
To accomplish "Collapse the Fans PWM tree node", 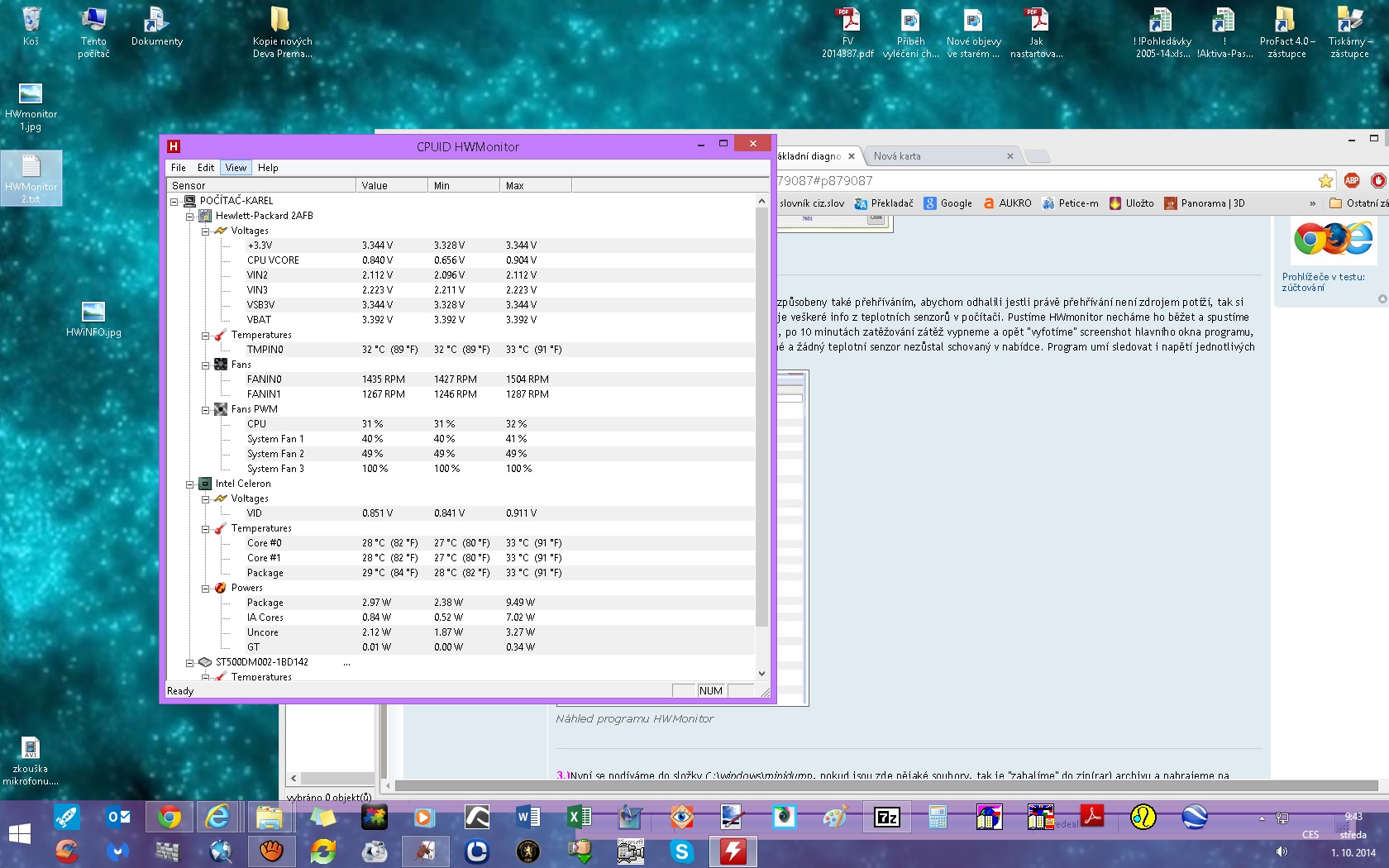I will 205,410.
